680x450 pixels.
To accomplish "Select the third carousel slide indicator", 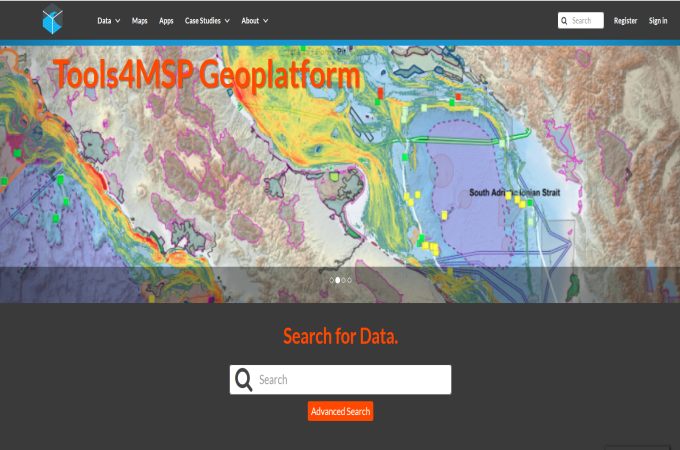I will coord(343,280).
